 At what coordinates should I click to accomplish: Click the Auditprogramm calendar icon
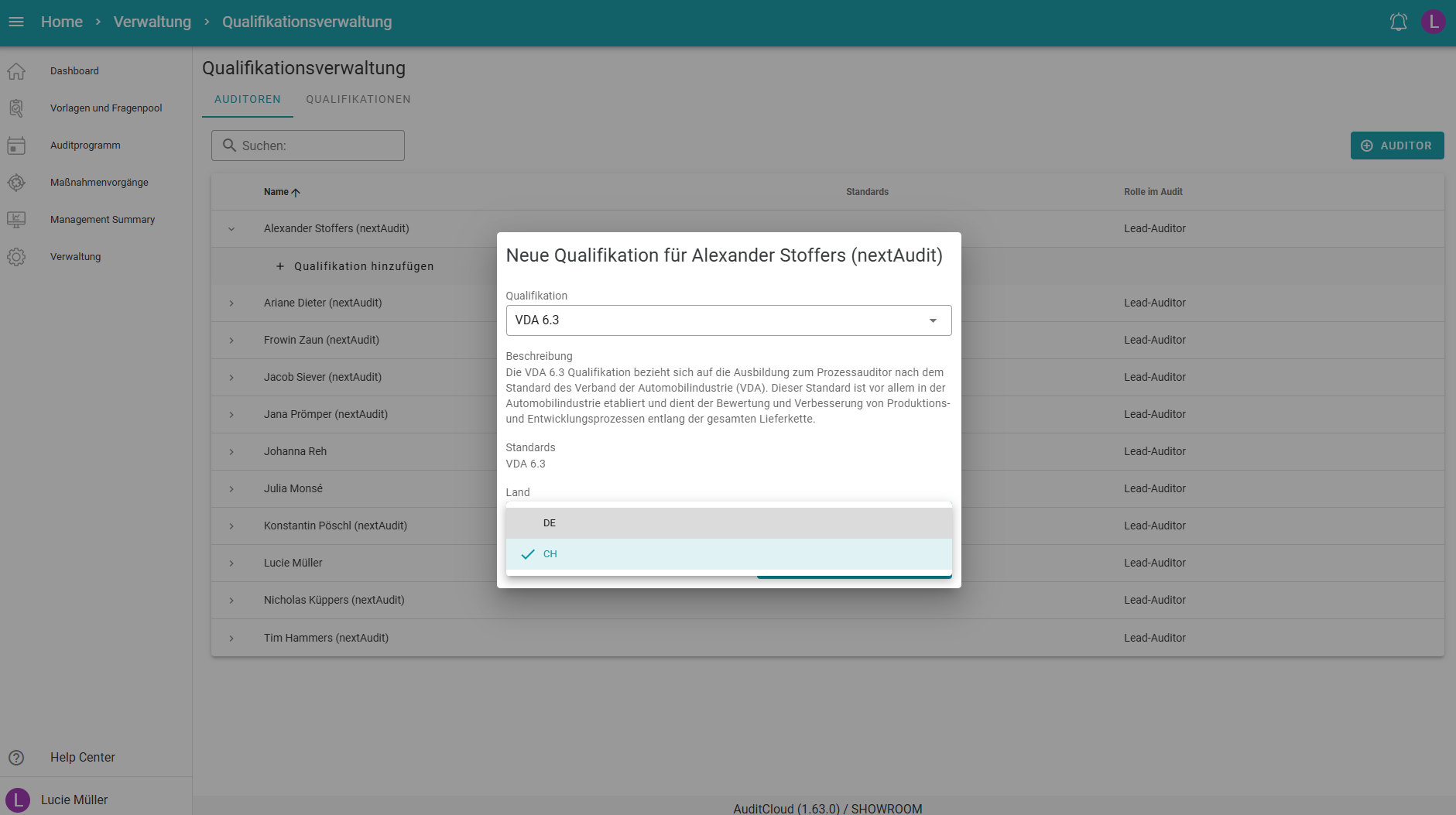[16, 146]
